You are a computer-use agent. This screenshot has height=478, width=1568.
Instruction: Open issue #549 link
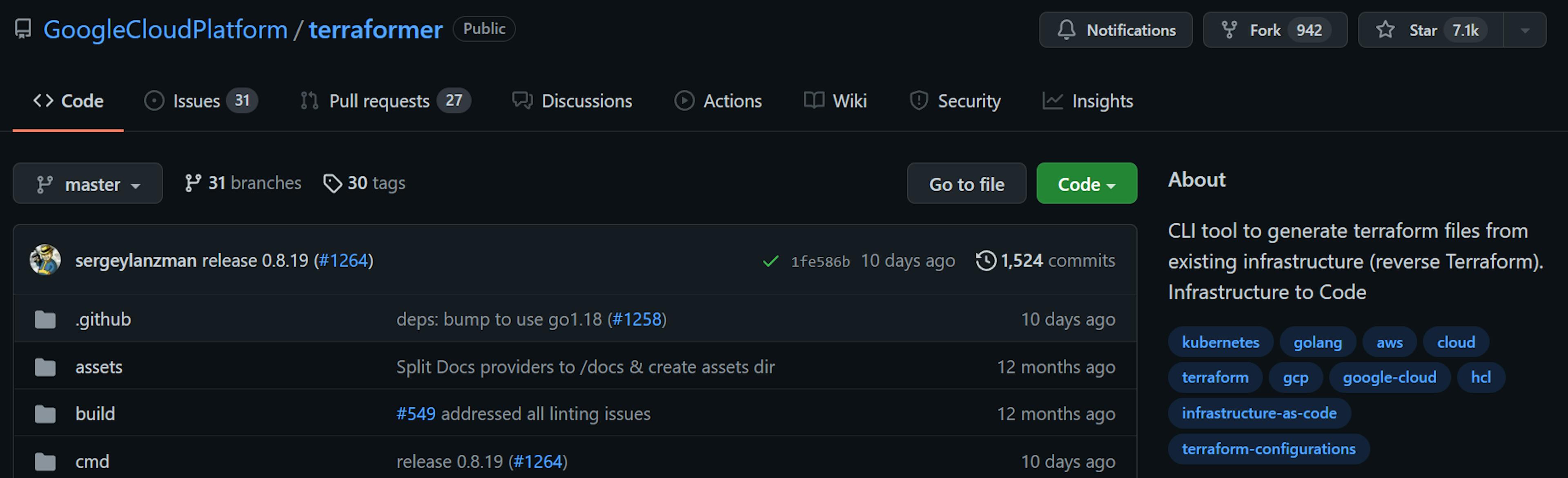[x=416, y=414]
